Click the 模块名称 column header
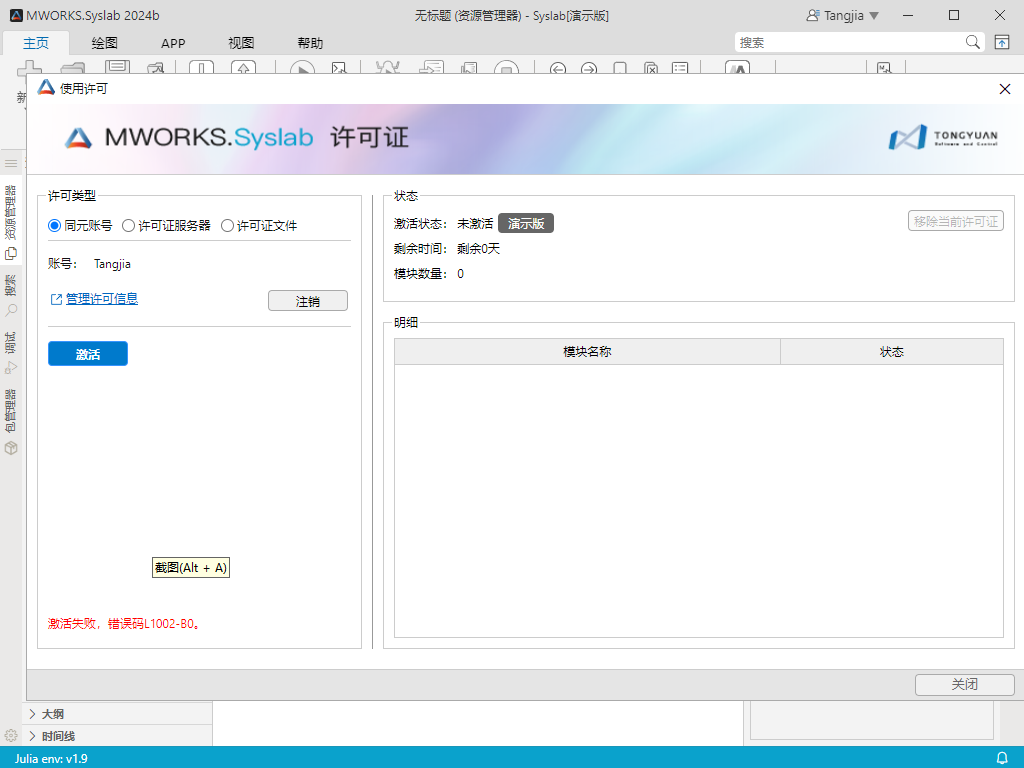The image size is (1024, 768). coord(587,351)
